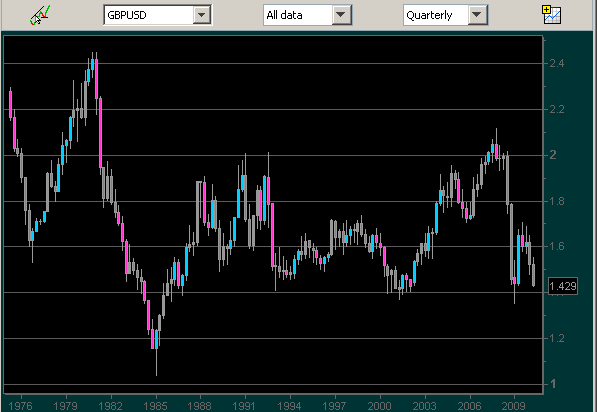Click the 1991 label on time axis
The image size is (597, 412).
click(x=245, y=406)
